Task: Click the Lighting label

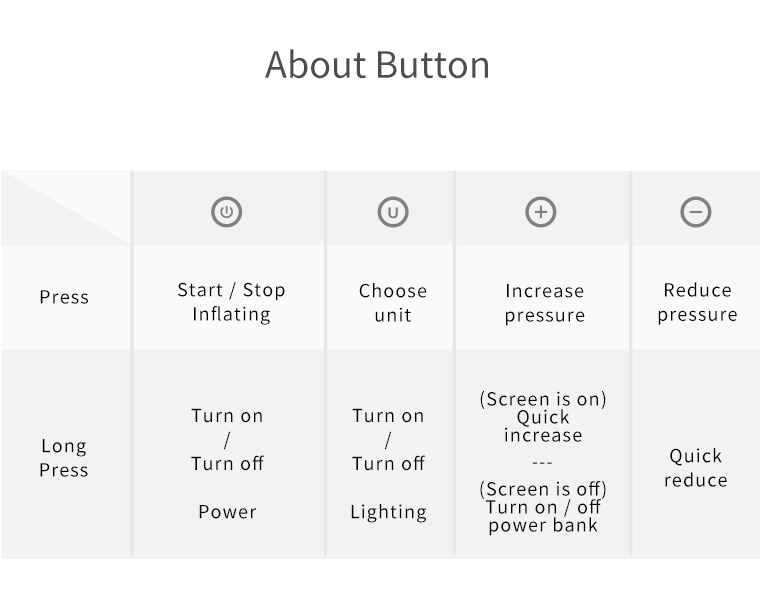Action: click(389, 512)
